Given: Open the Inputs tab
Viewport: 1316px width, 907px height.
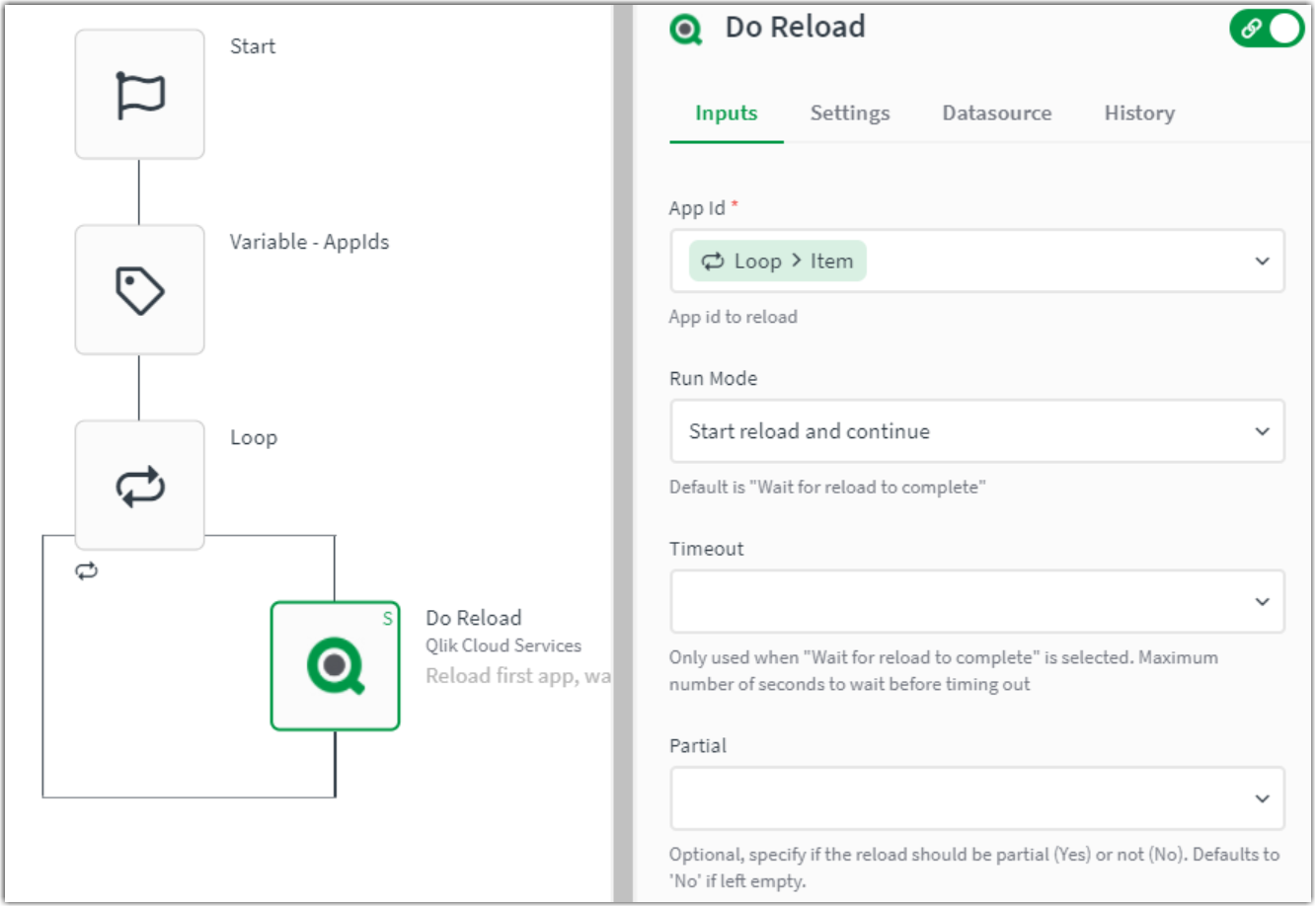Looking at the screenshot, I should point(727,113).
